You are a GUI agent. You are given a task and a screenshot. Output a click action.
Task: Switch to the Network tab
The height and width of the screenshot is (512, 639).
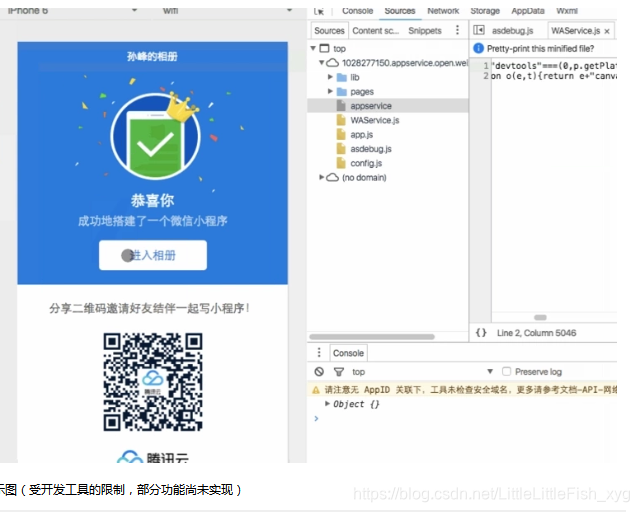pyautogui.click(x=443, y=11)
